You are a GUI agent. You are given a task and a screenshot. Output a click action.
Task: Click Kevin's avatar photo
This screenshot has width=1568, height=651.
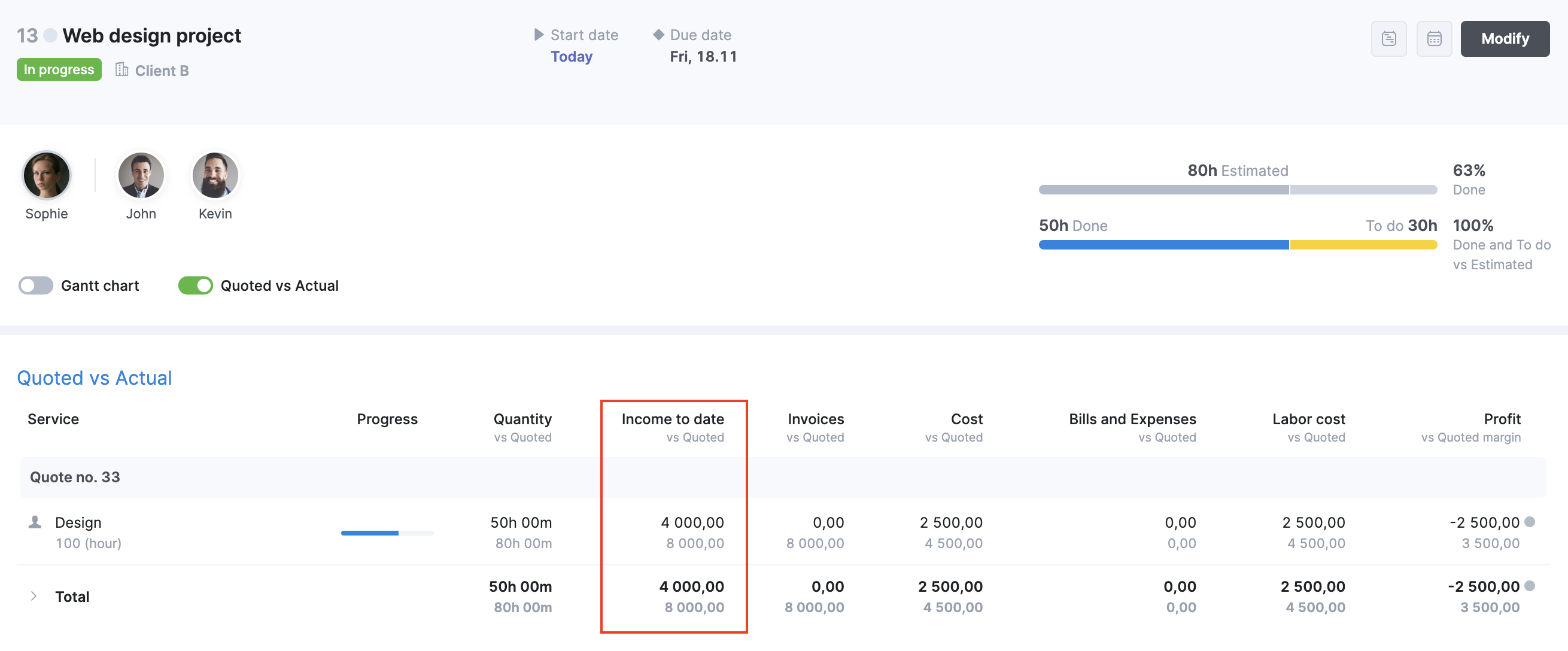tap(215, 175)
